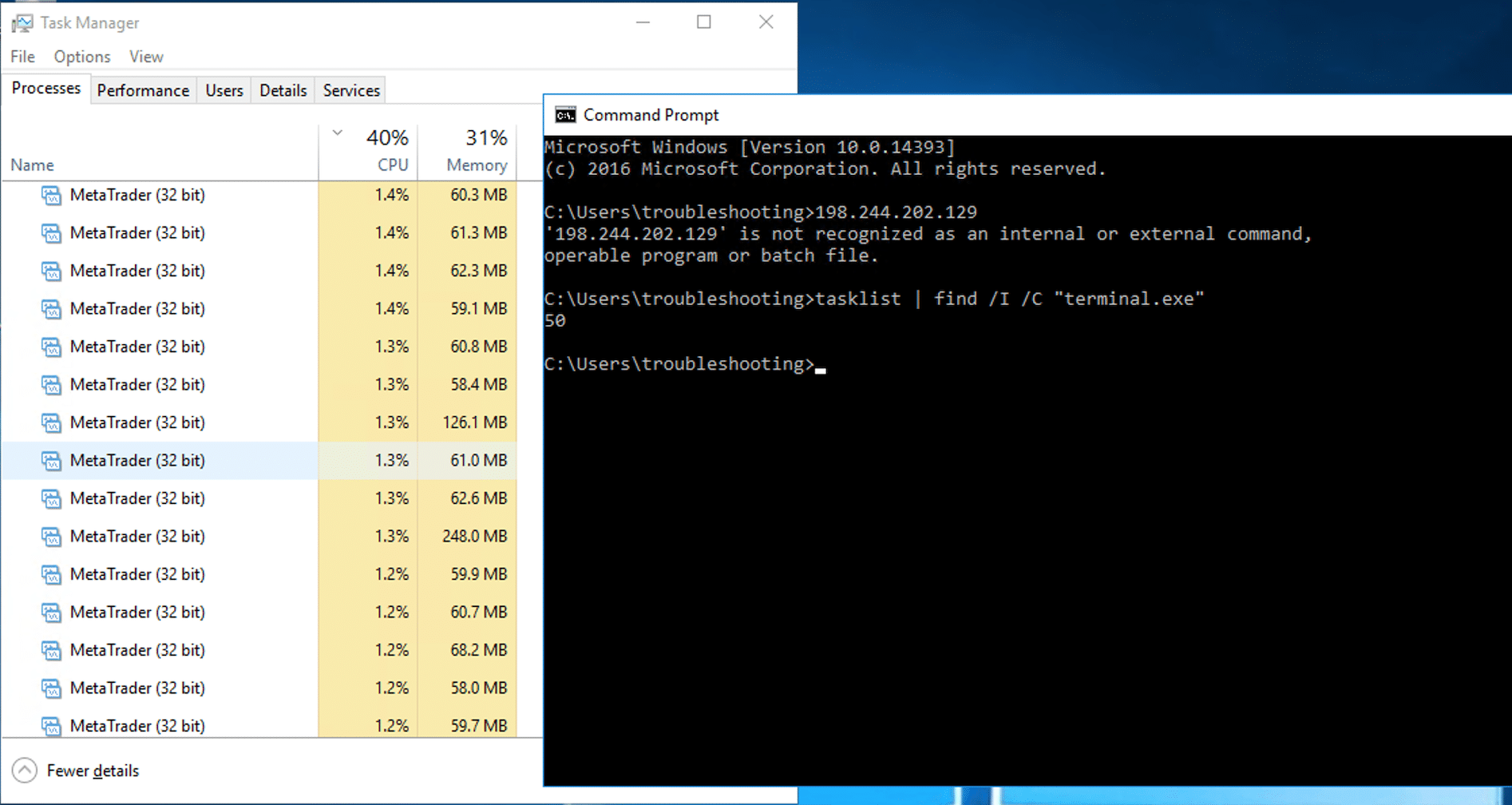The width and height of the screenshot is (1512, 805).
Task: Click the "Microsoft Windows [Version 10.0.14393]" line
Action: point(750,147)
